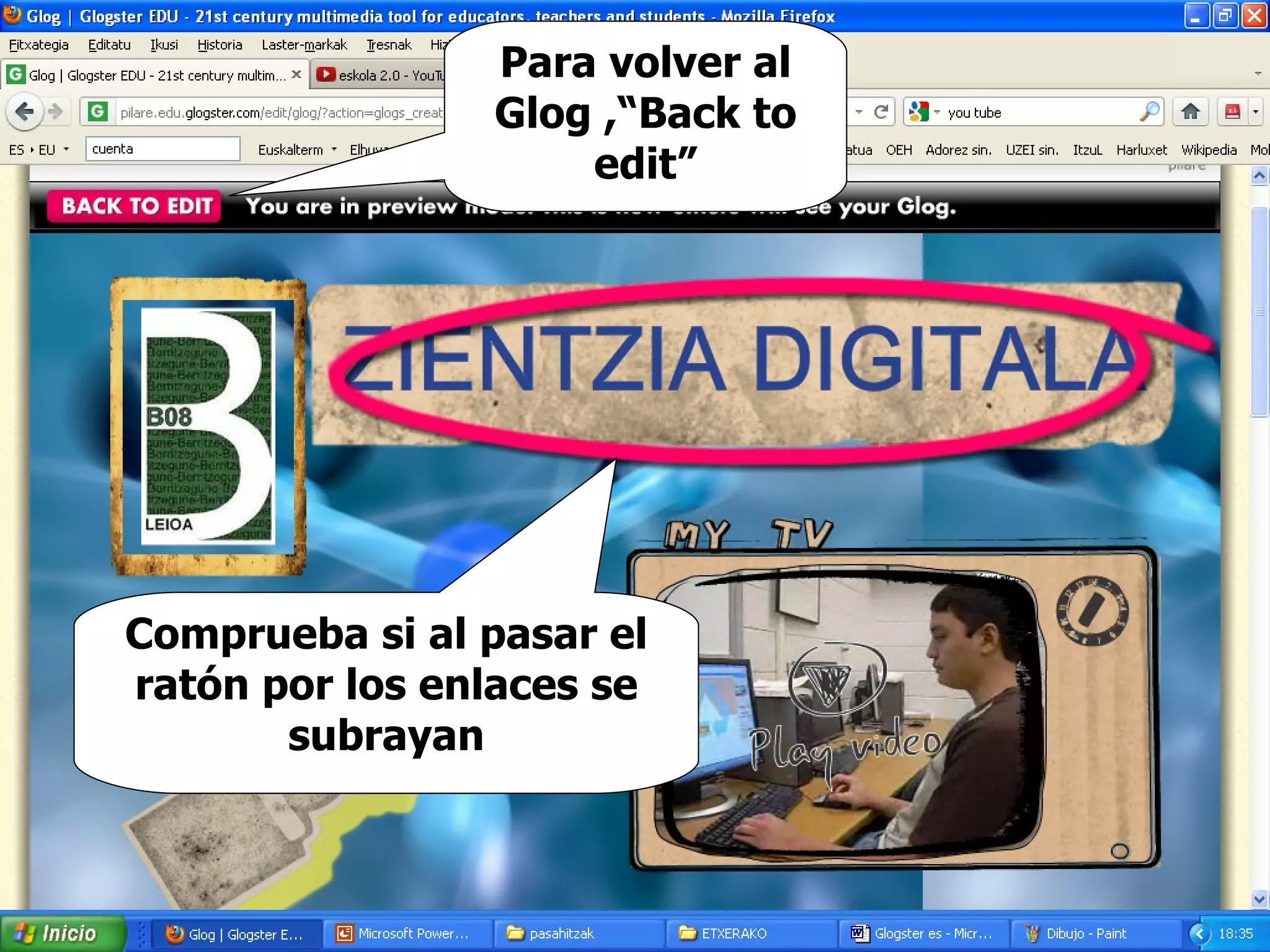Open the Google search engine selector

point(924,112)
